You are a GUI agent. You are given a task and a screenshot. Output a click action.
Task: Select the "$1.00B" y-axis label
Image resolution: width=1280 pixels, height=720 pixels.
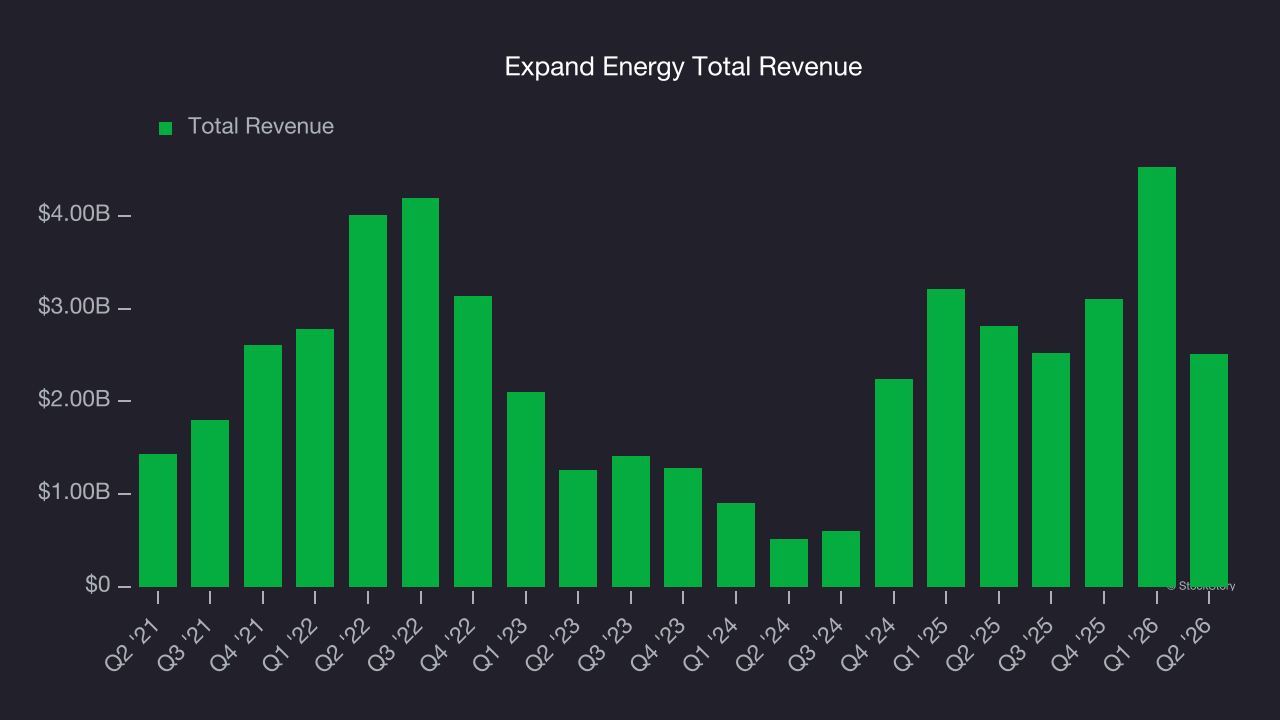(x=74, y=493)
